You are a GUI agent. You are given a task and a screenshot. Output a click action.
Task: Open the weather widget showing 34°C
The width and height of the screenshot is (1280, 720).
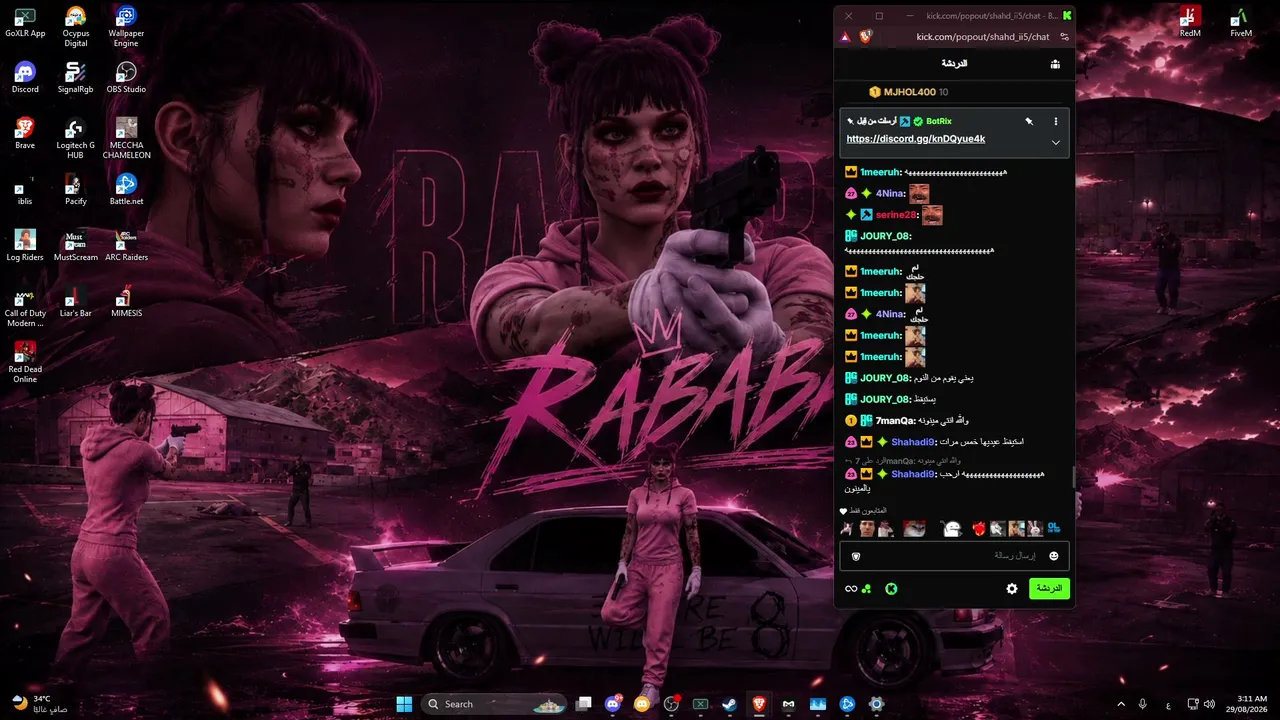tap(38, 704)
